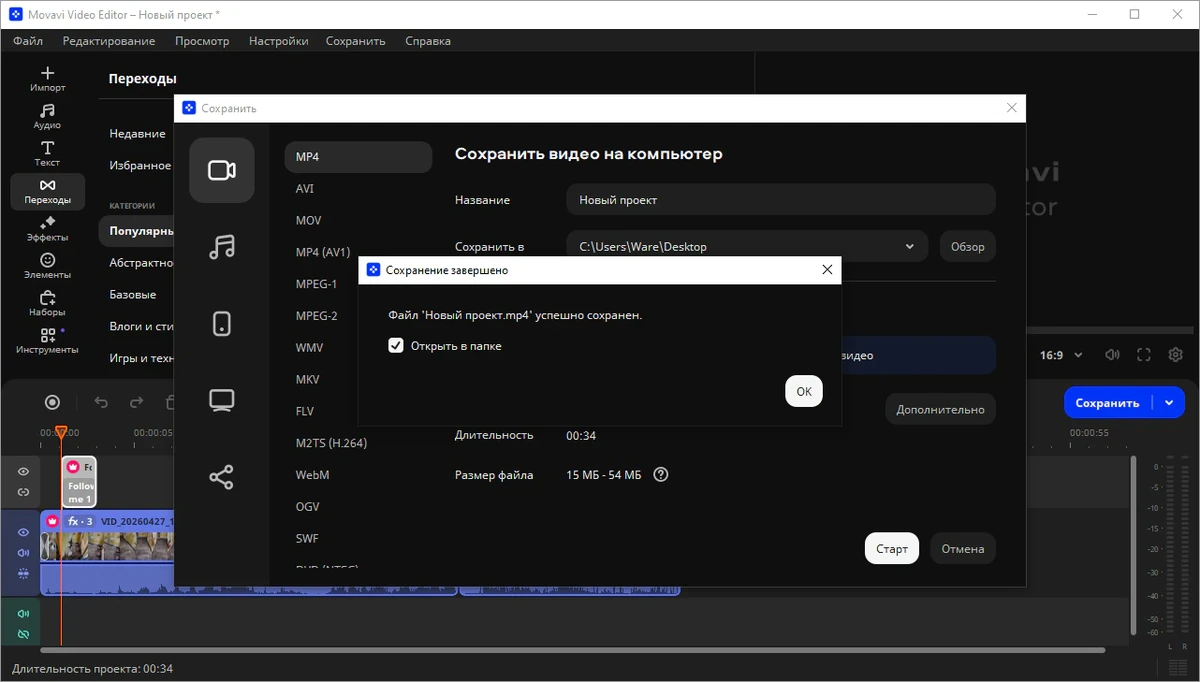Mute the green audio track speaker icon
1200x682 pixels.
[x=23, y=613]
